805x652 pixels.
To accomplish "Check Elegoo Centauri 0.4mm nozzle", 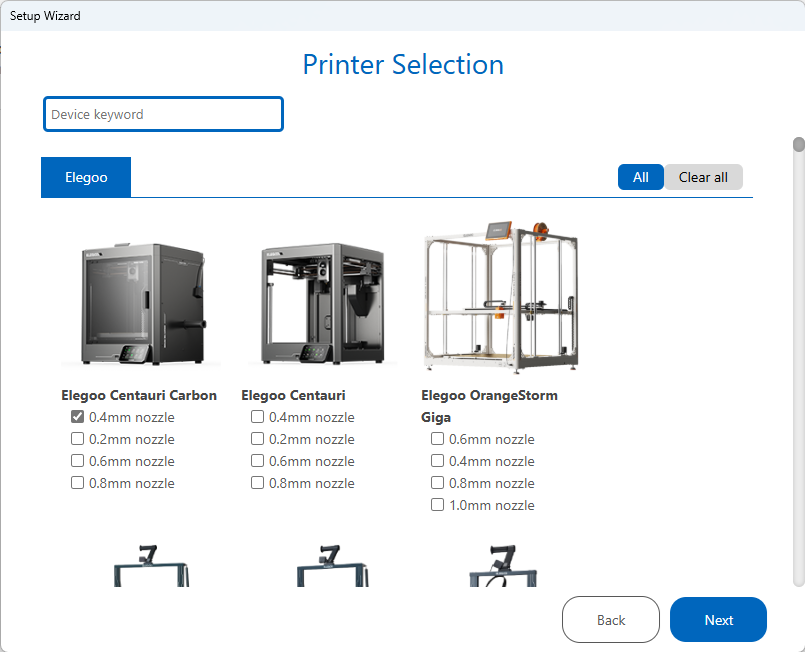I will click(x=257, y=417).
